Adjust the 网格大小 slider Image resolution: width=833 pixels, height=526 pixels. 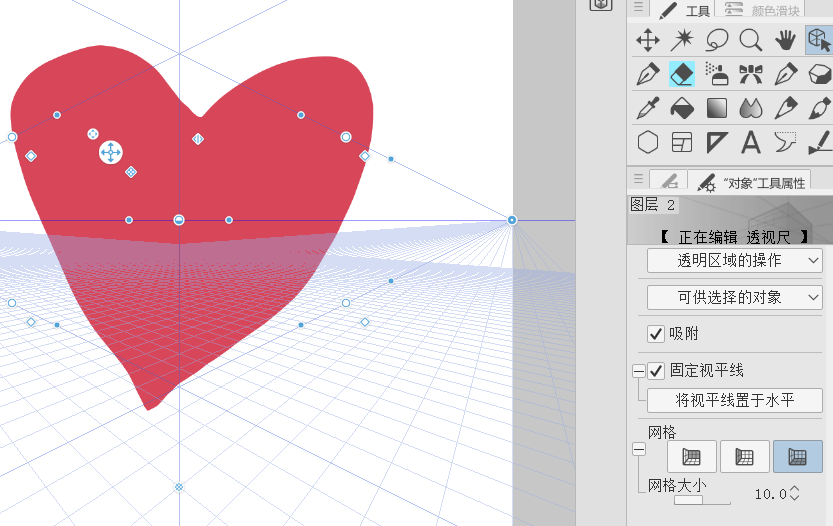point(702,500)
